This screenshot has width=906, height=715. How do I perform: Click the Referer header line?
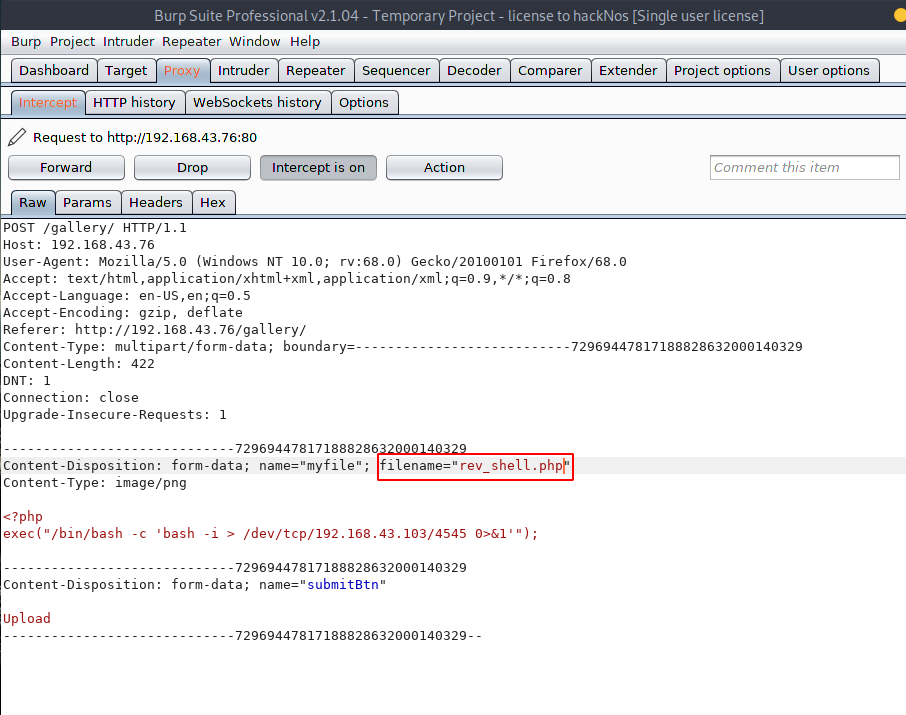[x=155, y=330]
